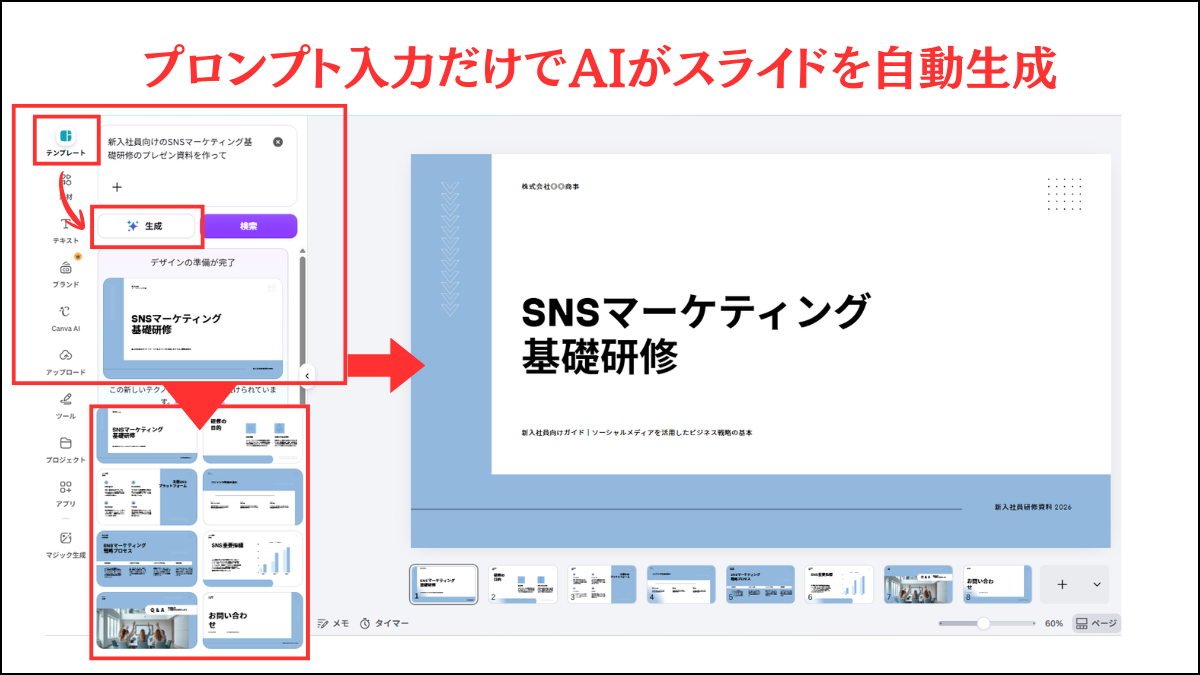1200x675 pixels.
Task: Select page 2 in the filmstrip
Action: [523, 584]
